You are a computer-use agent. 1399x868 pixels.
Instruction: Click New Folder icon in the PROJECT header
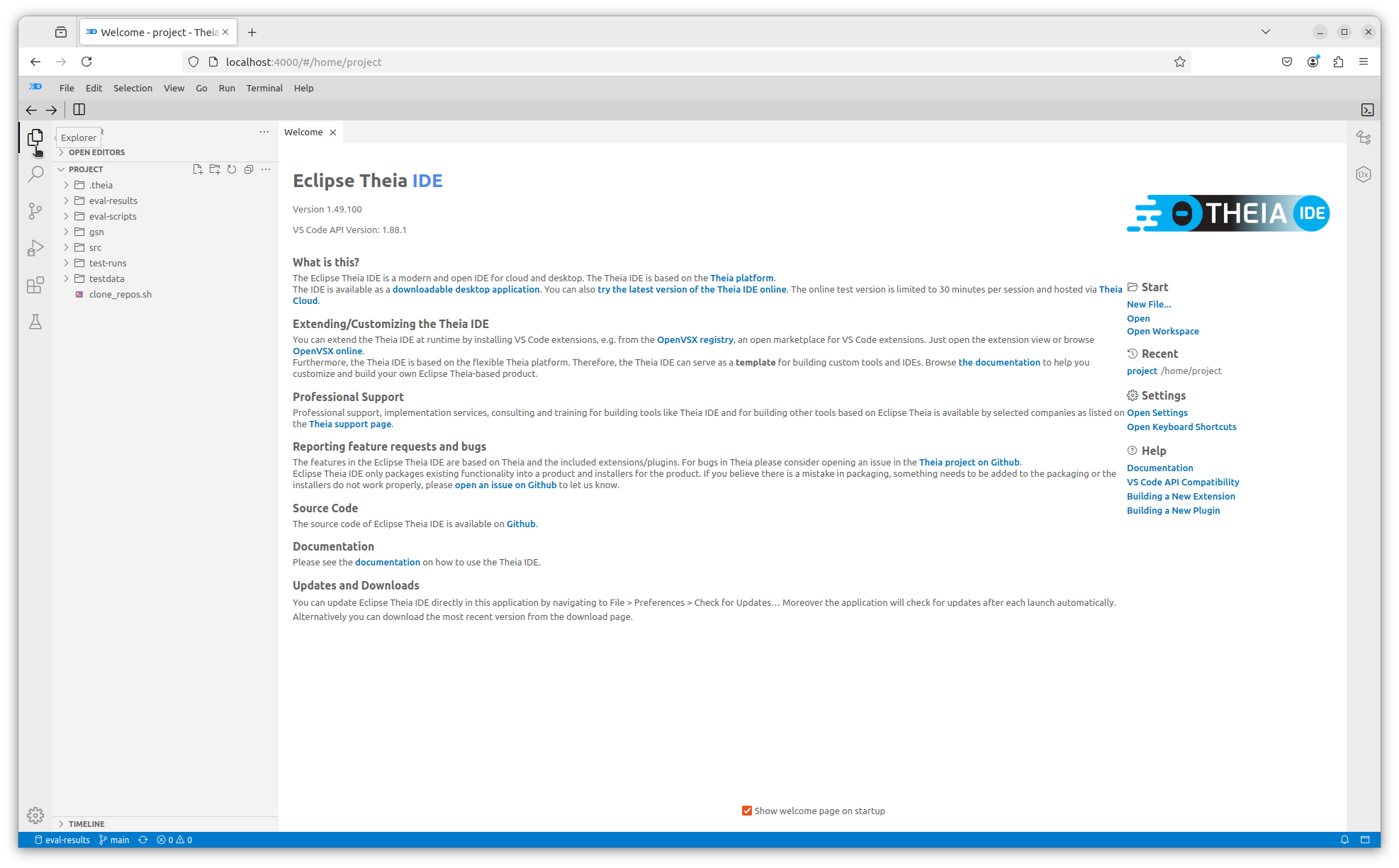[x=215, y=169]
